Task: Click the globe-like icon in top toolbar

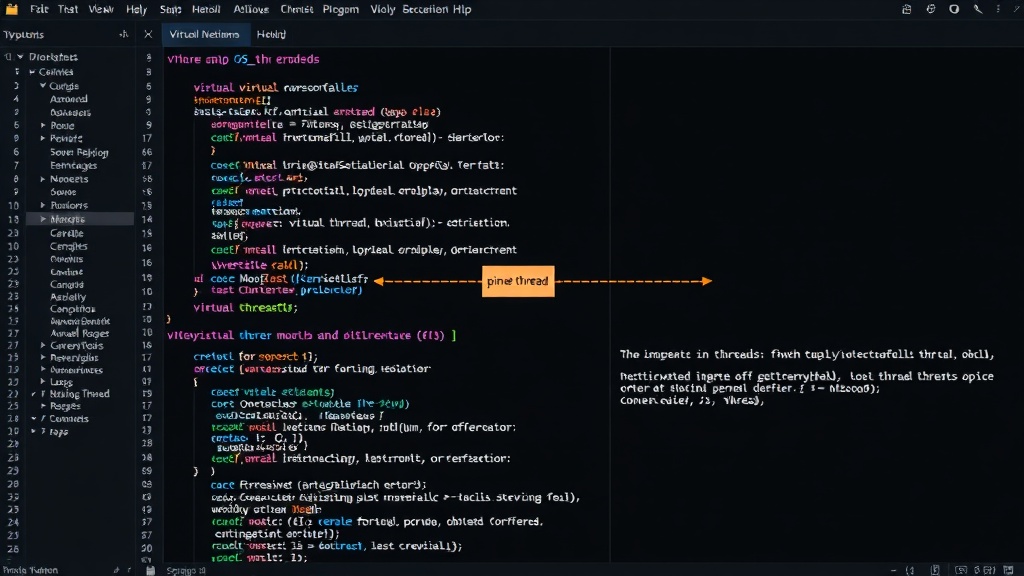Action: (931, 9)
